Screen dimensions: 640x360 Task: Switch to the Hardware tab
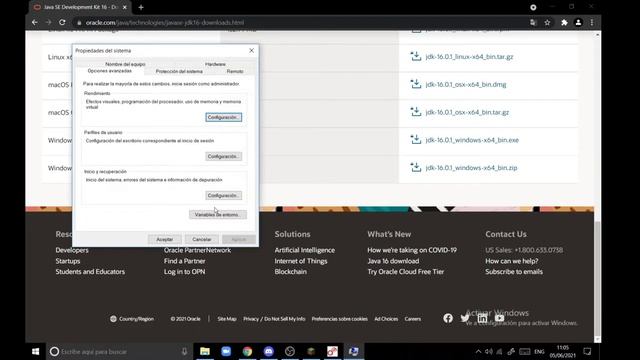coord(215,64)
